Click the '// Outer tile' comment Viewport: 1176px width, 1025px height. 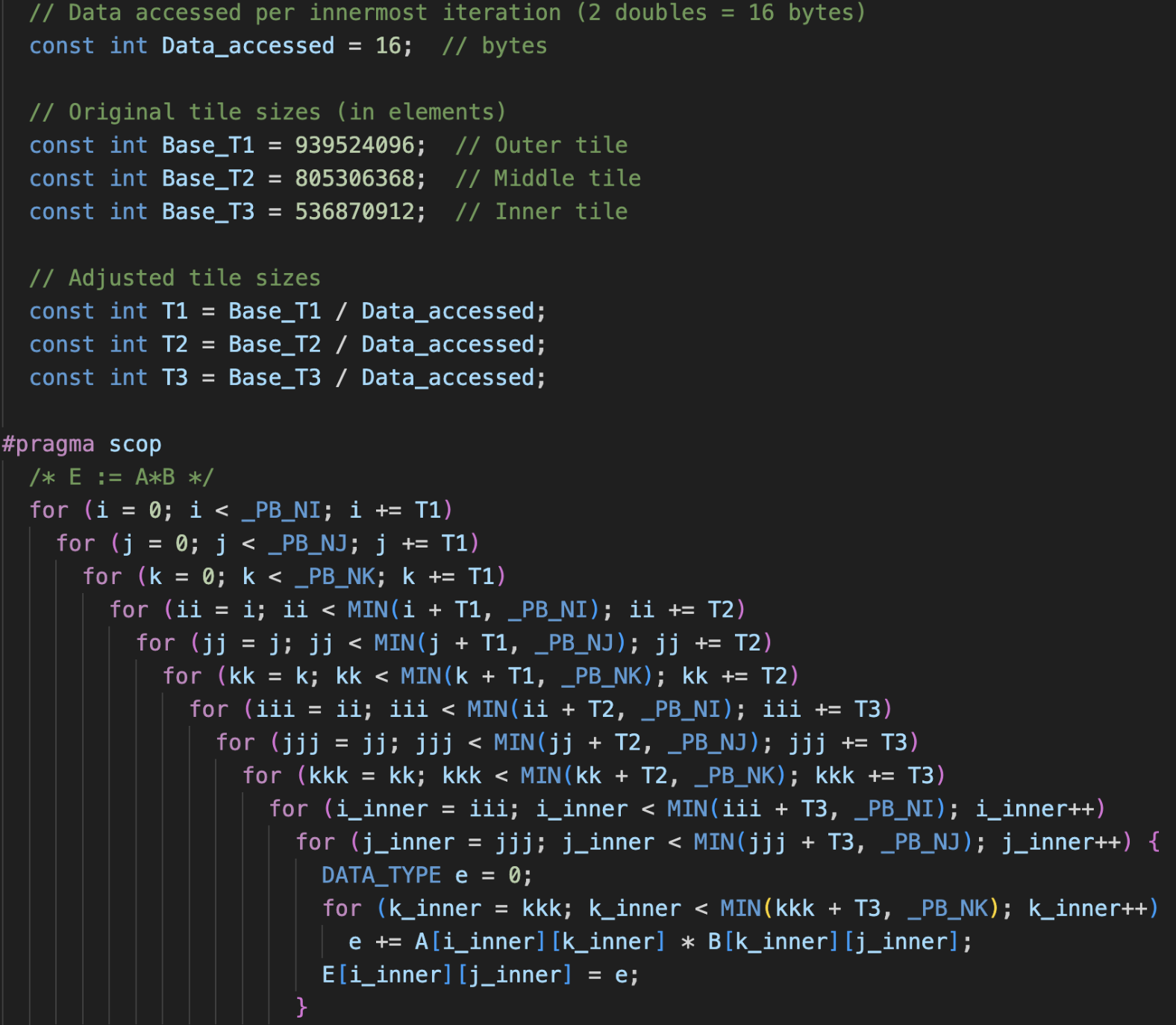pos(542,145)
